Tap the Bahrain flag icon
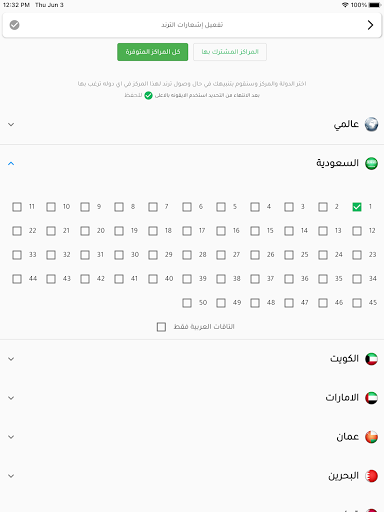 pos(371,476)
